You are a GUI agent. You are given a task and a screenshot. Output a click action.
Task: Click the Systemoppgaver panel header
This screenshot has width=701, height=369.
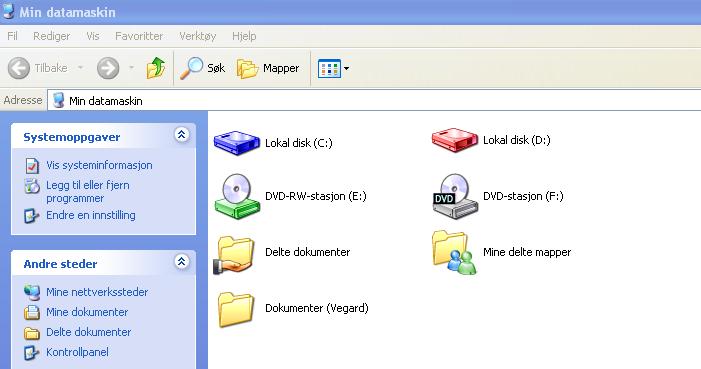(103, 136)
